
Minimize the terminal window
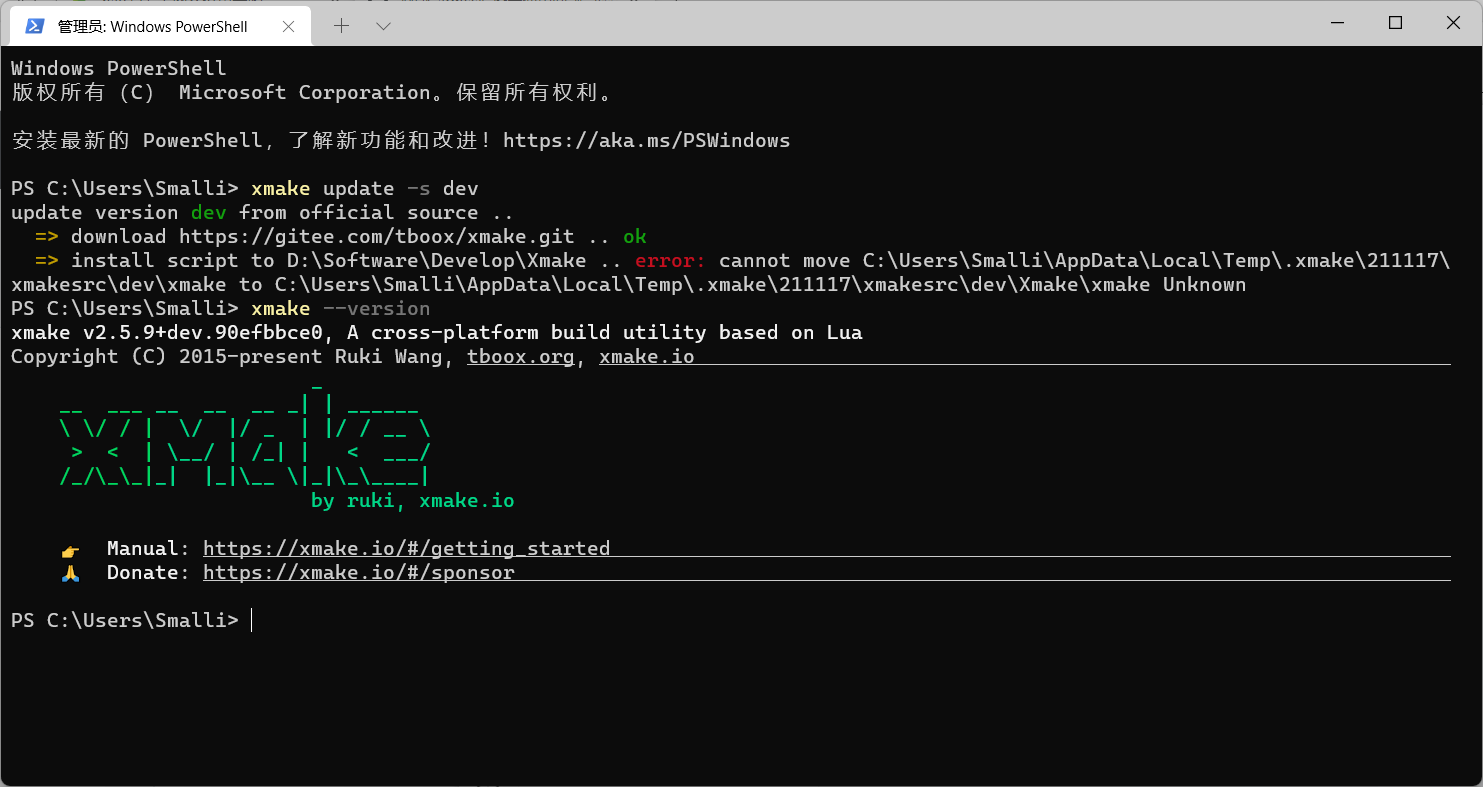click(1336, 23)
